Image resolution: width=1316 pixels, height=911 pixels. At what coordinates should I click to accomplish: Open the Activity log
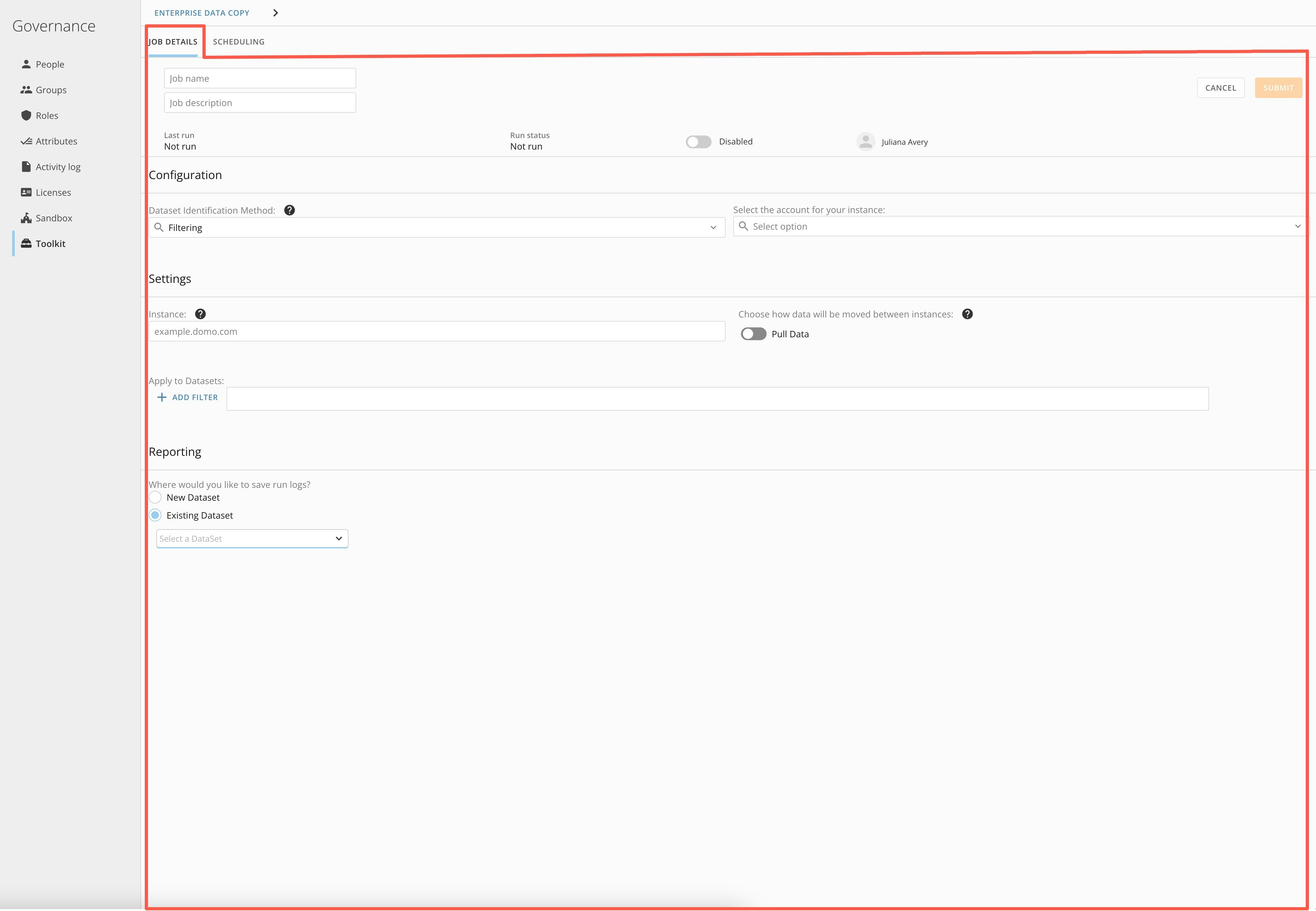(x=58, y=166)
